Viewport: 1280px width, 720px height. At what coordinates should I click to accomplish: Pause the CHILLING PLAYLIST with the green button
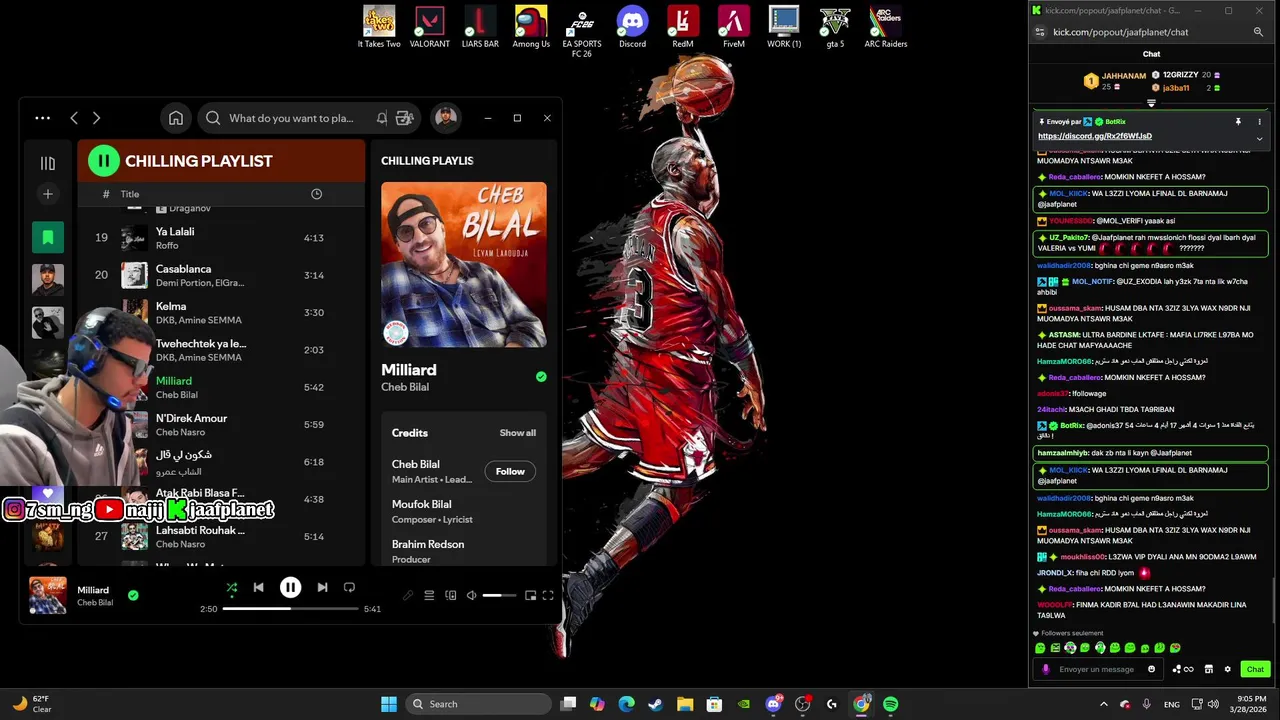[x=103, y=160]
